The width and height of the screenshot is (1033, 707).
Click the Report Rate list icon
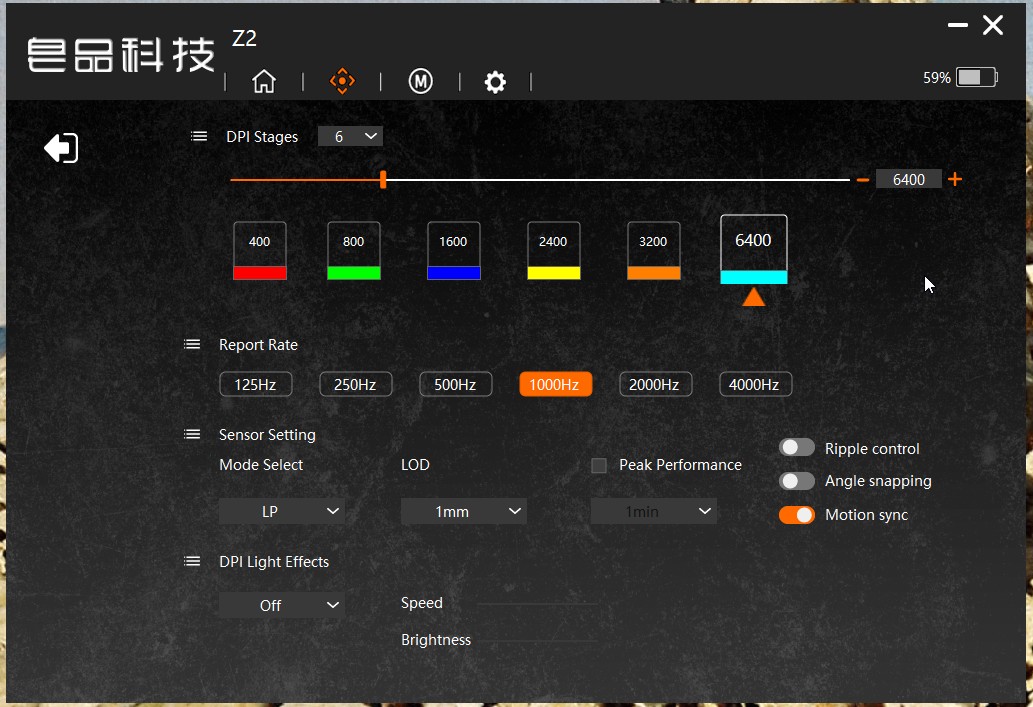(x=192, y=344)
